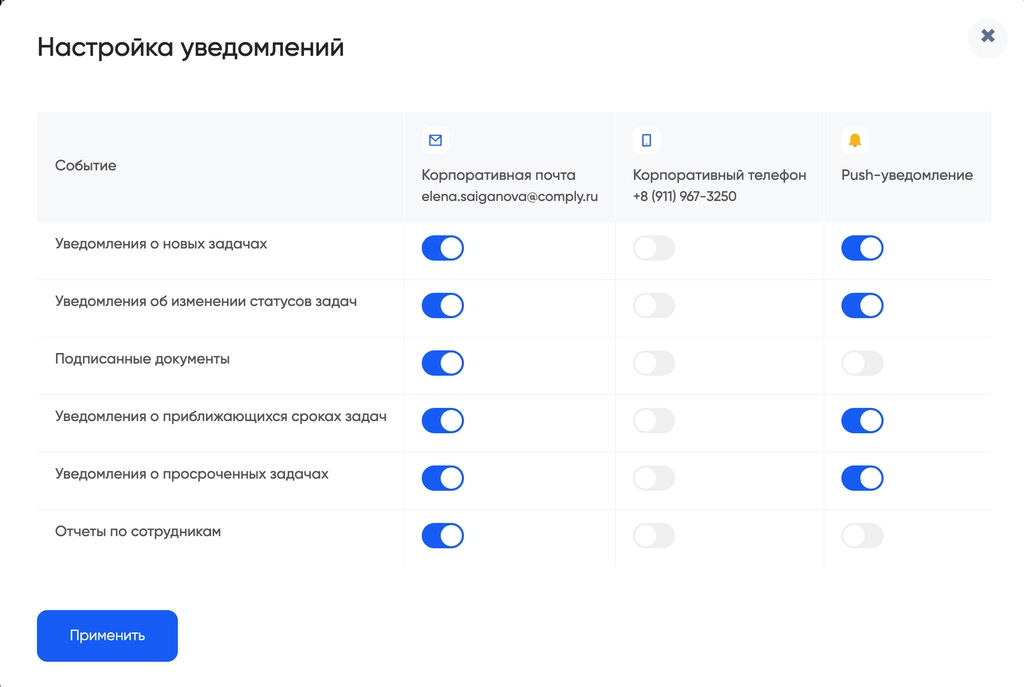1024x687 pixels.
Task: Turn off email for signed documents
Action: [x=443, y=363]
